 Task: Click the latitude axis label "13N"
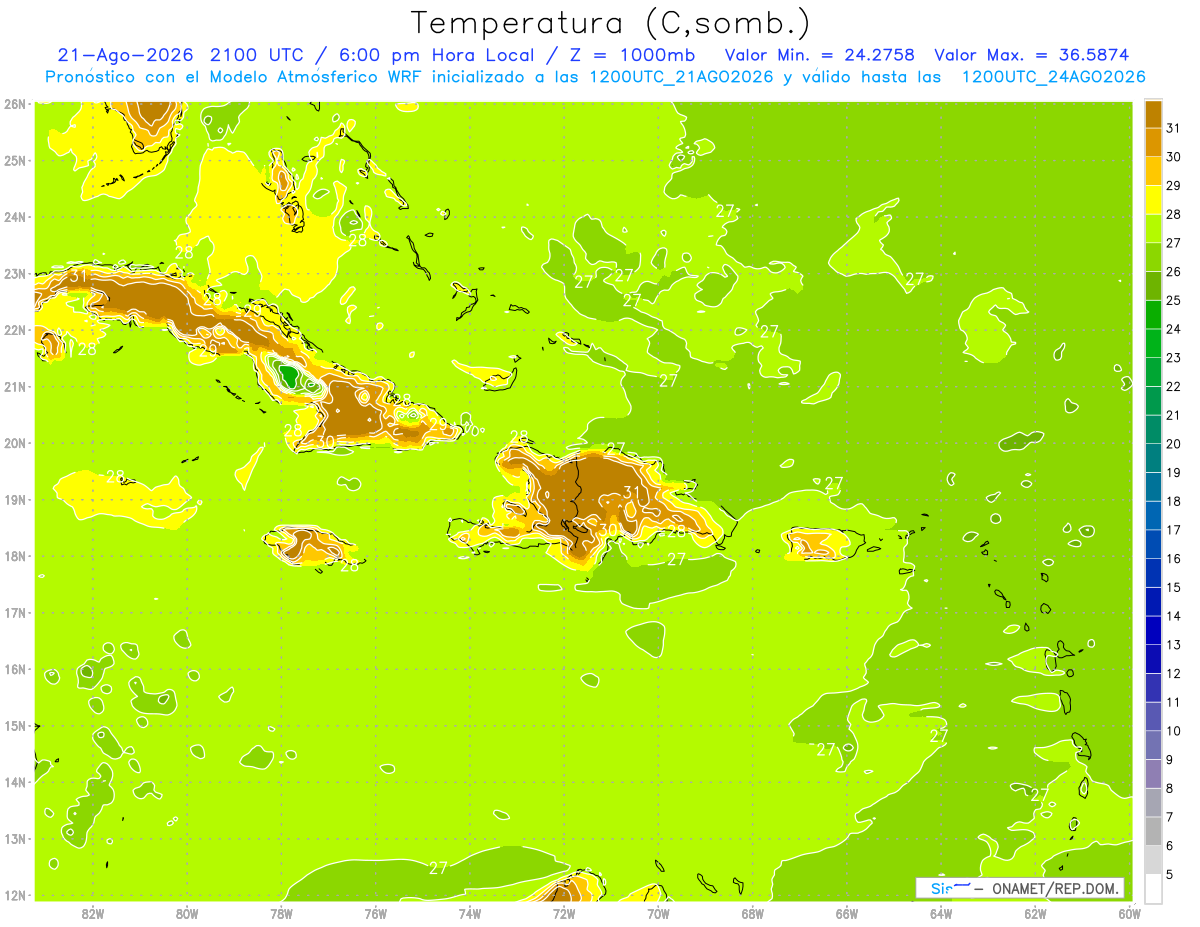tap(15, 838)
